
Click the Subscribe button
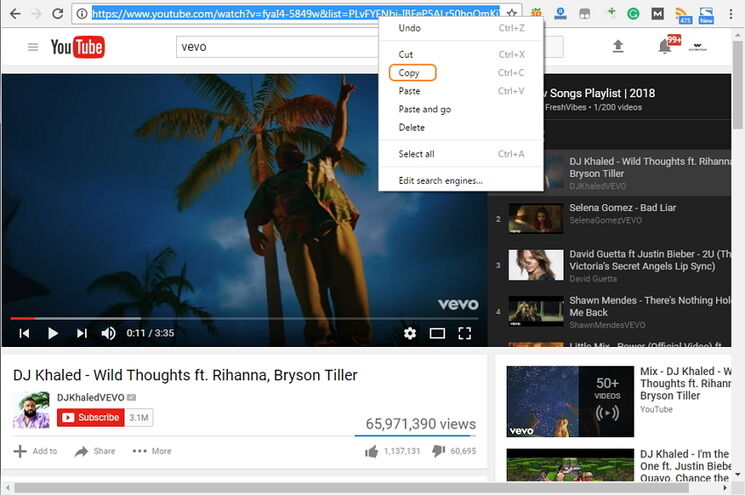(91, 418)
